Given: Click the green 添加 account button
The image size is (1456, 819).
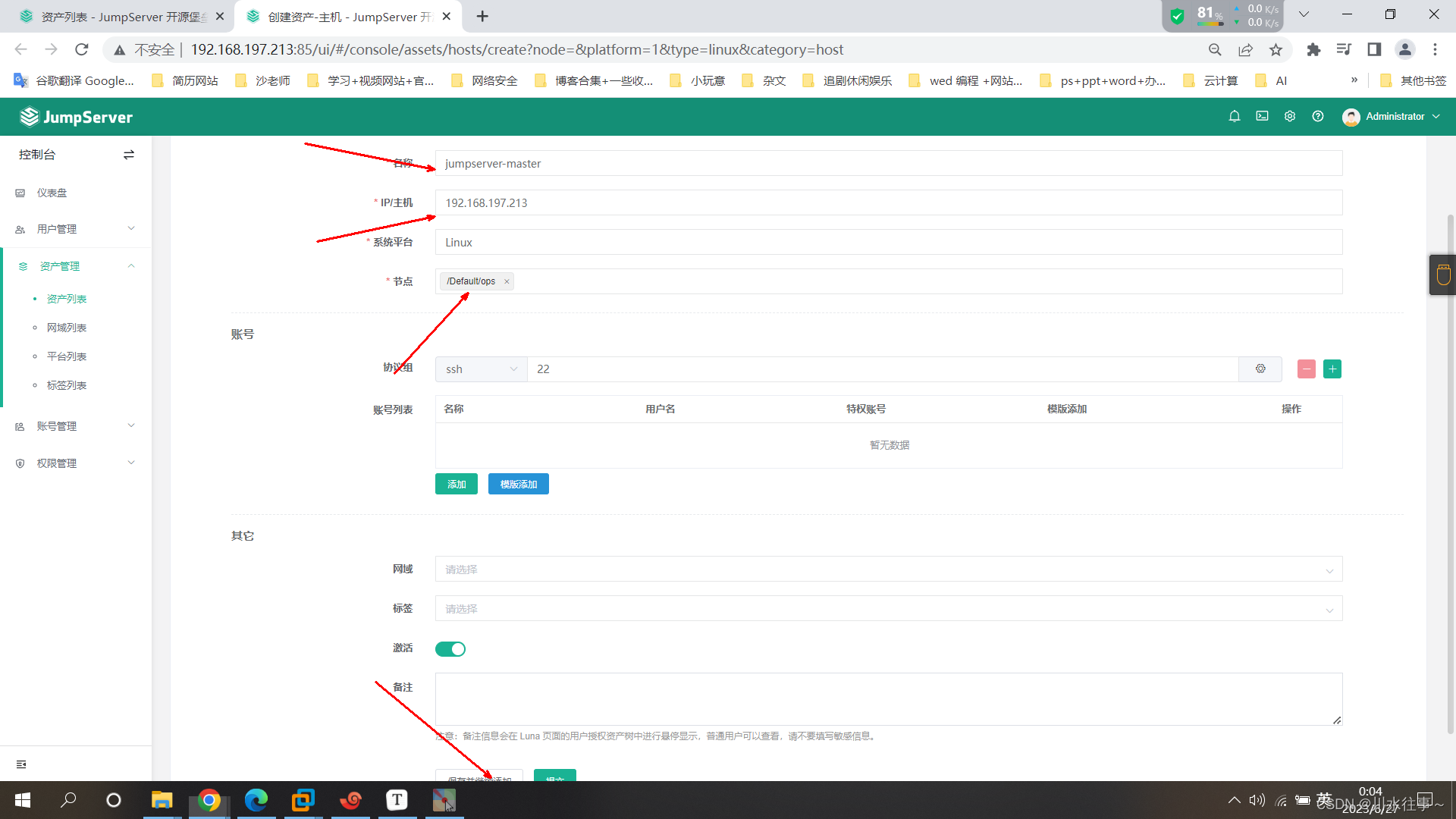Looking at the screenshot, I should (456, 484).
